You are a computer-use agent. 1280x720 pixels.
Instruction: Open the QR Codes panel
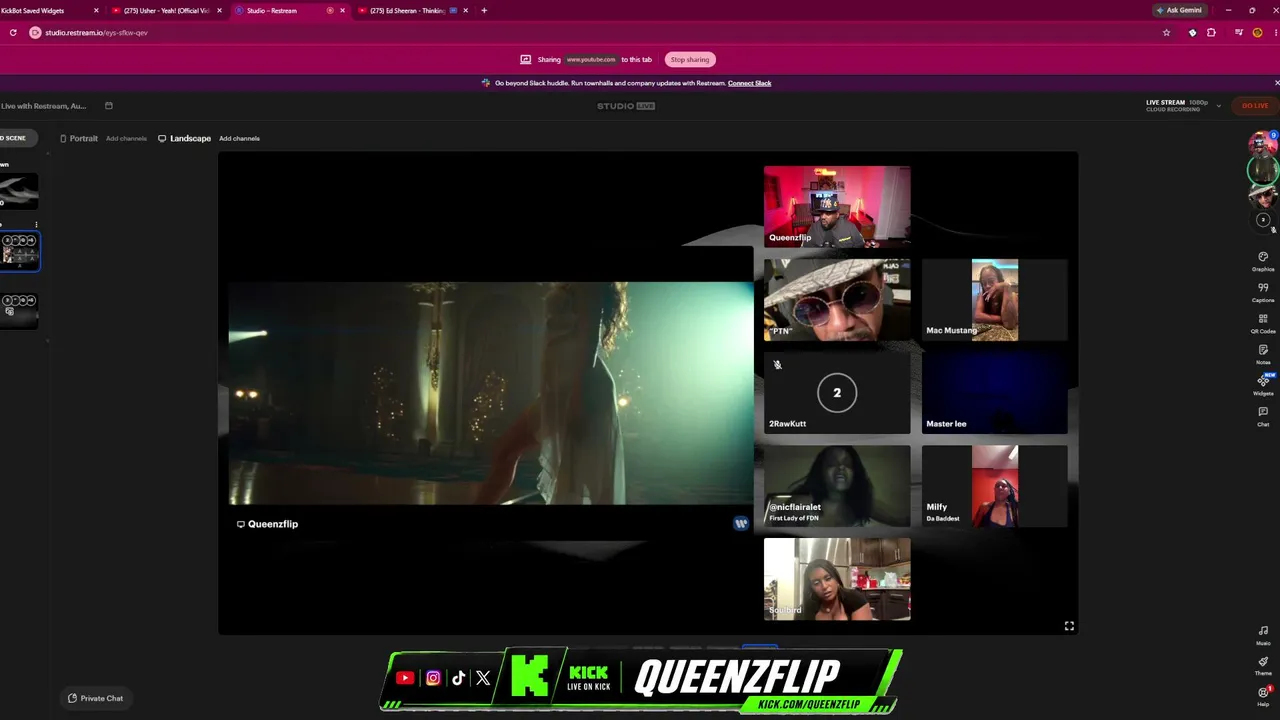click(1263, 323)
